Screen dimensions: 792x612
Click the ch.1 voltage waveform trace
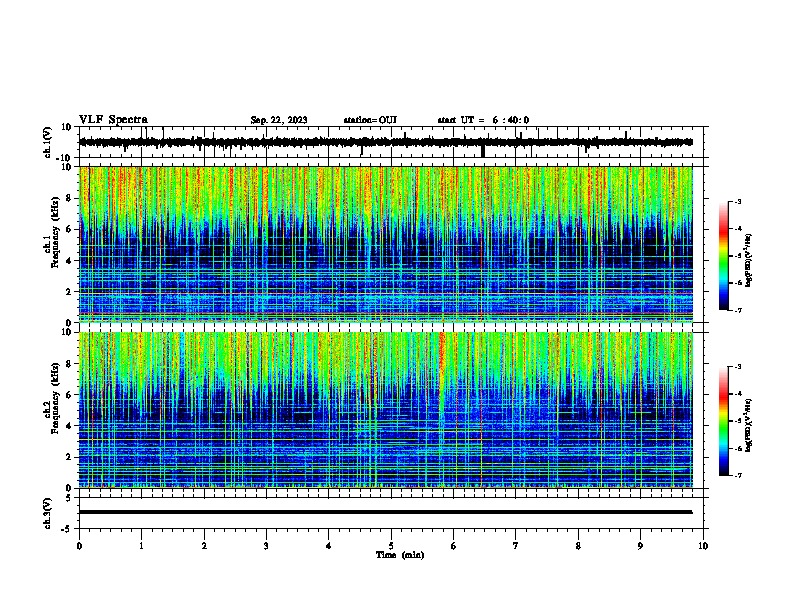click(385, 142)
